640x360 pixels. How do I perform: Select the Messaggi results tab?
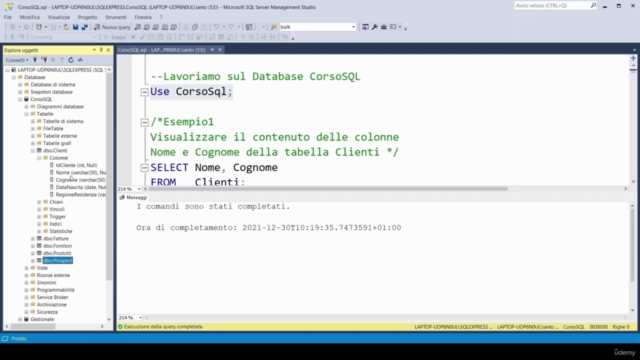pos(133,198)
